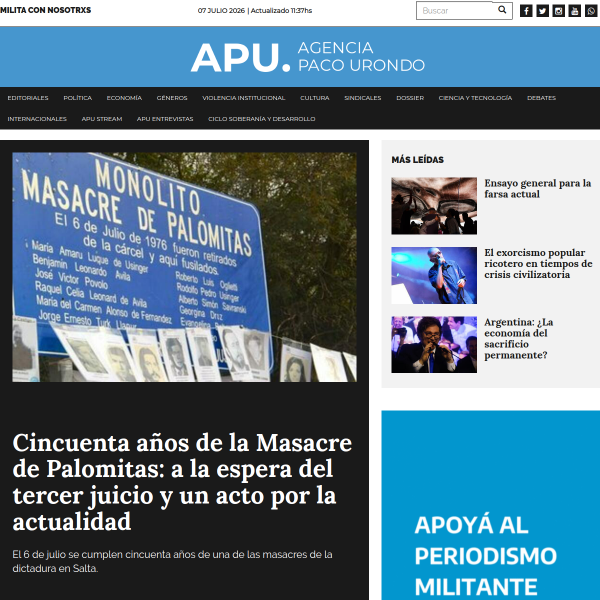Viewport: 600px width, 600px height.
Task: Open the Dossier menu section
Action: click(x=410, y=98)
